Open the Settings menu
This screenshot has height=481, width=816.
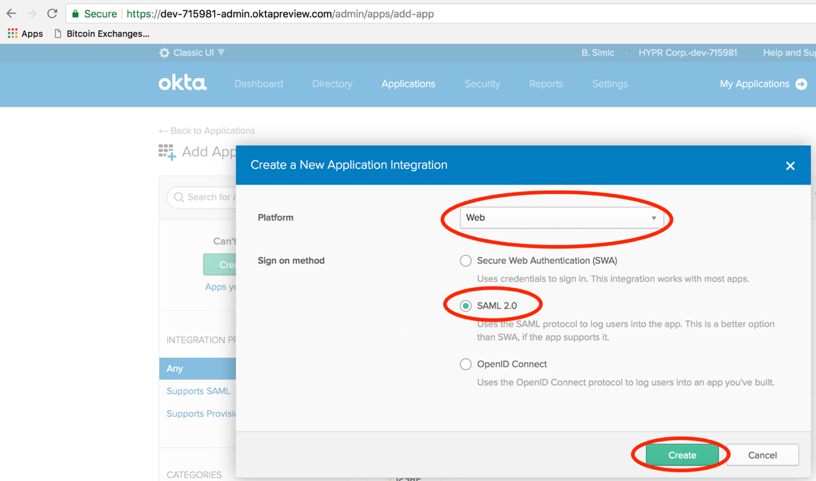click(x=610, y=84)
